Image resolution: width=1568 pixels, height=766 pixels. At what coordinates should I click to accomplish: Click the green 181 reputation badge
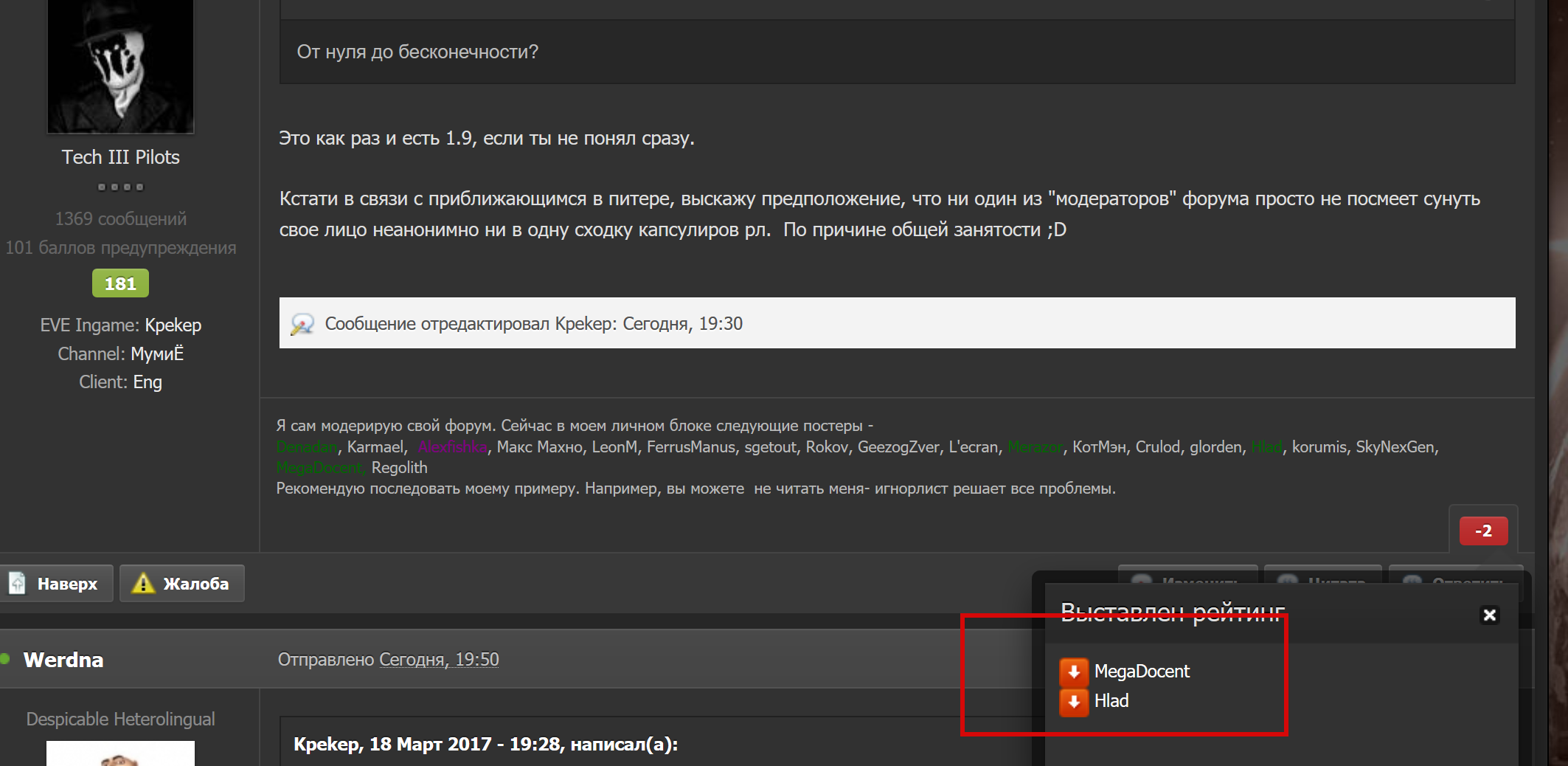(x=120, y=283)
